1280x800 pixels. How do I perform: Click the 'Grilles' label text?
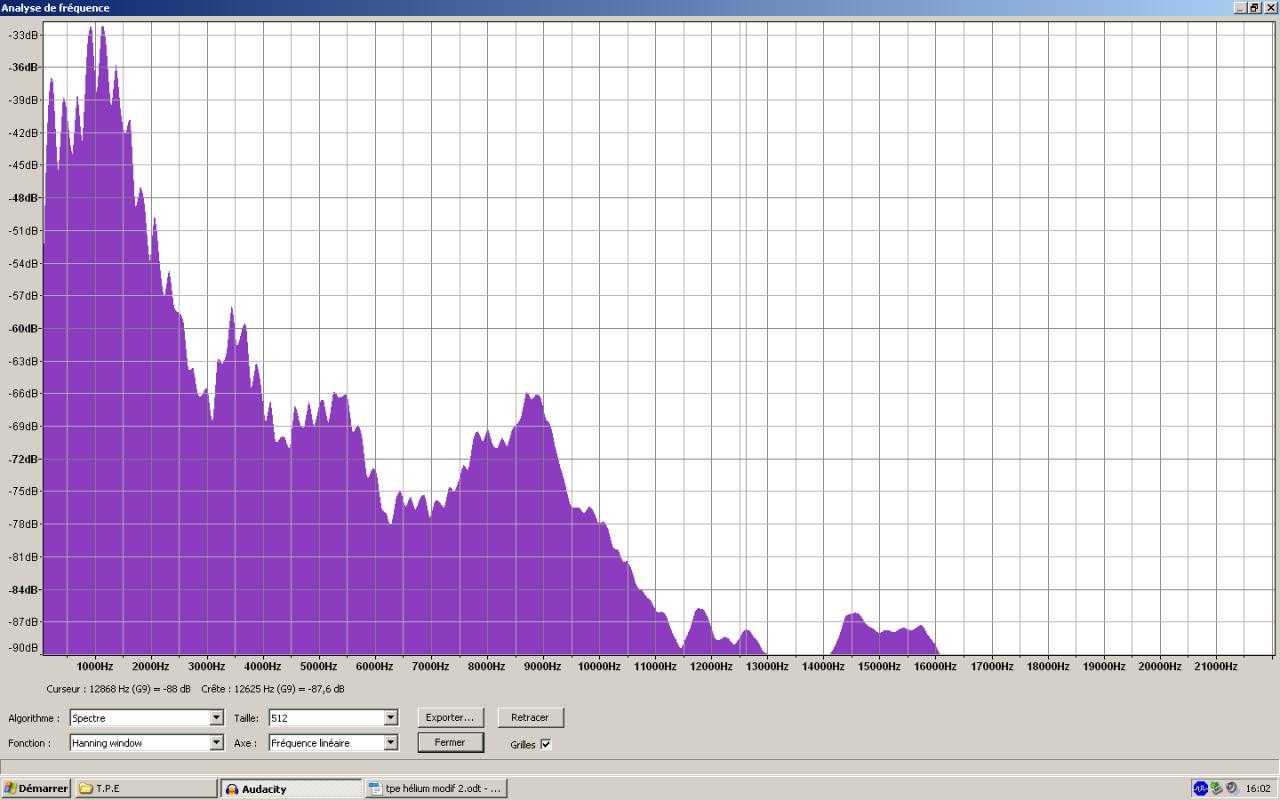(523, 744)
